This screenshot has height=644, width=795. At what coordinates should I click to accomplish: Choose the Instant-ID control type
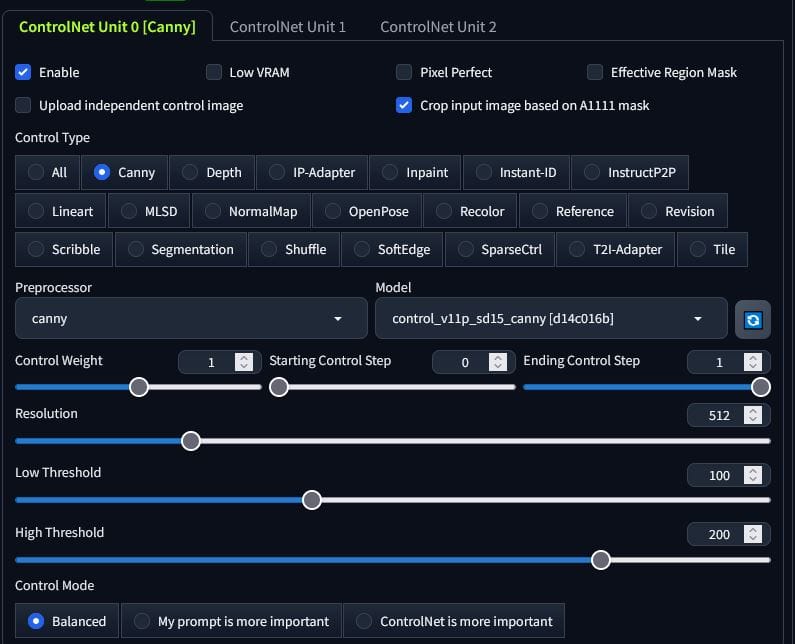[516, 172]
